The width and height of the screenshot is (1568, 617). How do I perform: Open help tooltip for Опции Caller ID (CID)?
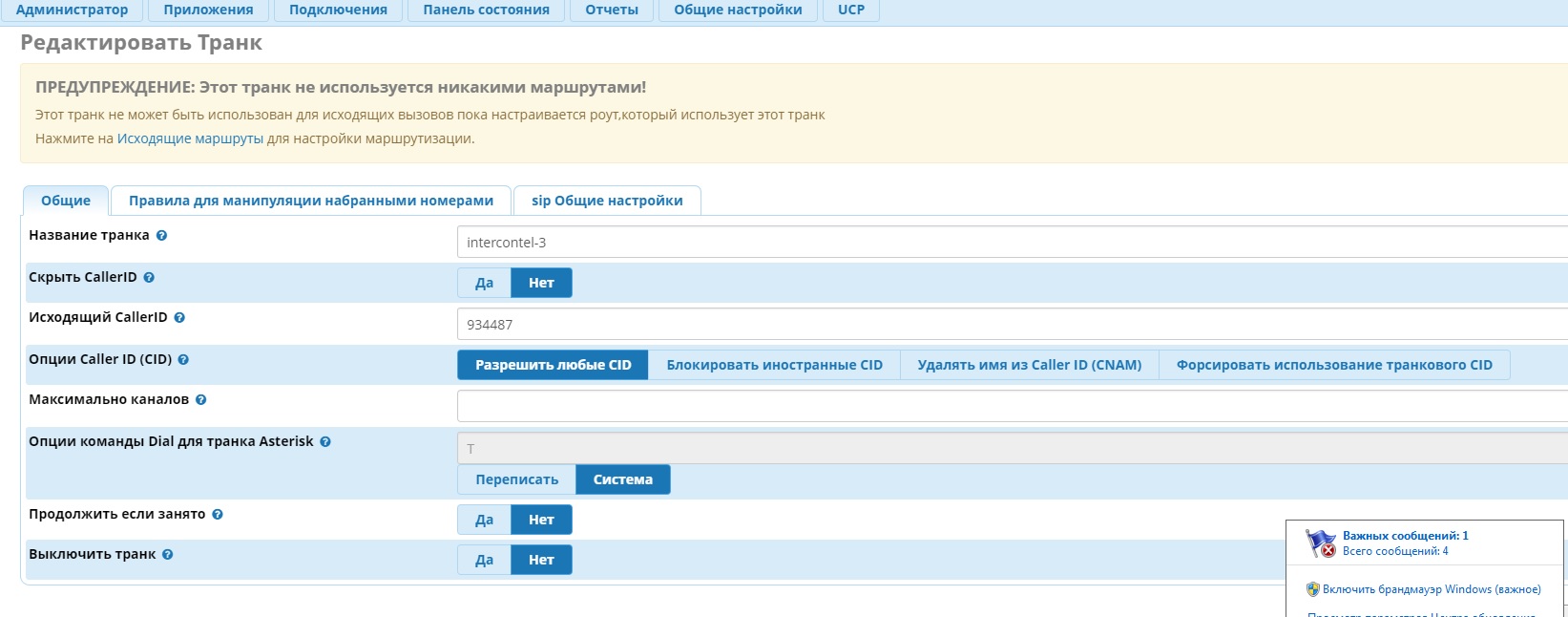tap(183, 360)
